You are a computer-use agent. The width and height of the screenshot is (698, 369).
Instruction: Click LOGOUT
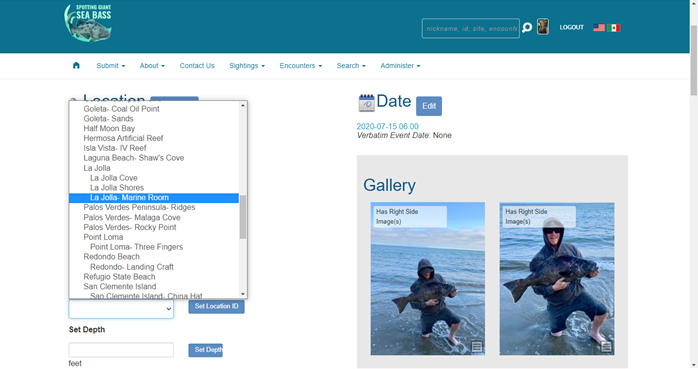[x=572, y=27]
